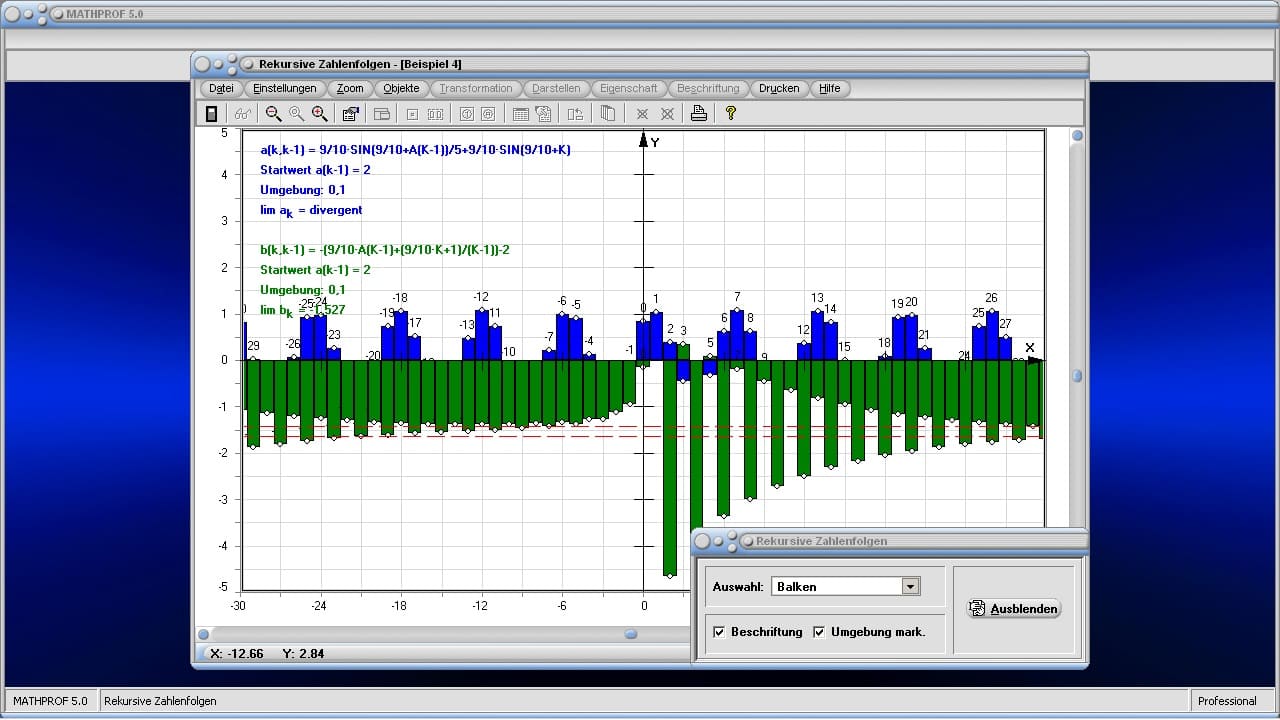Click the zoom out magnifier icon
Viewport: 1280px width, 720px height.
tap(273, 114)
